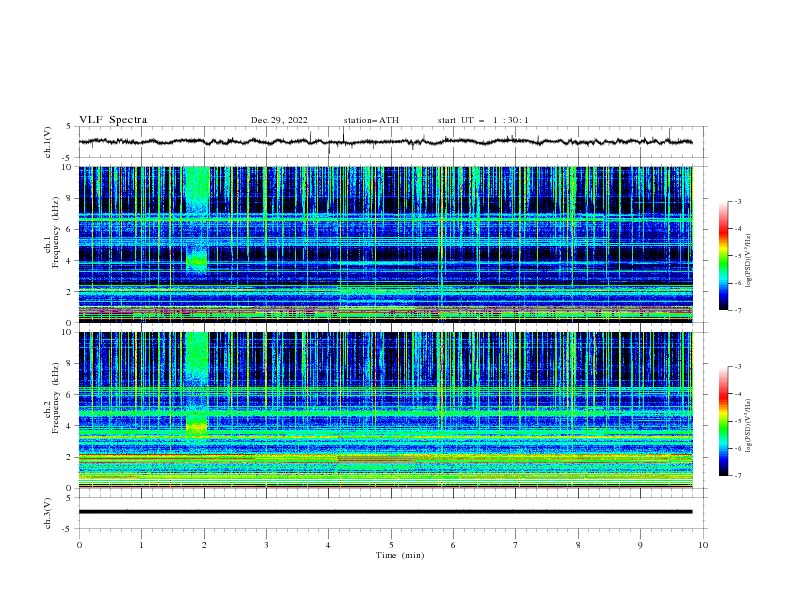Click the bright burst in ch.2 spectrogram near 4 kHz
The width and height of the screenshot is (792, 612).
click(x=197, y=426)
